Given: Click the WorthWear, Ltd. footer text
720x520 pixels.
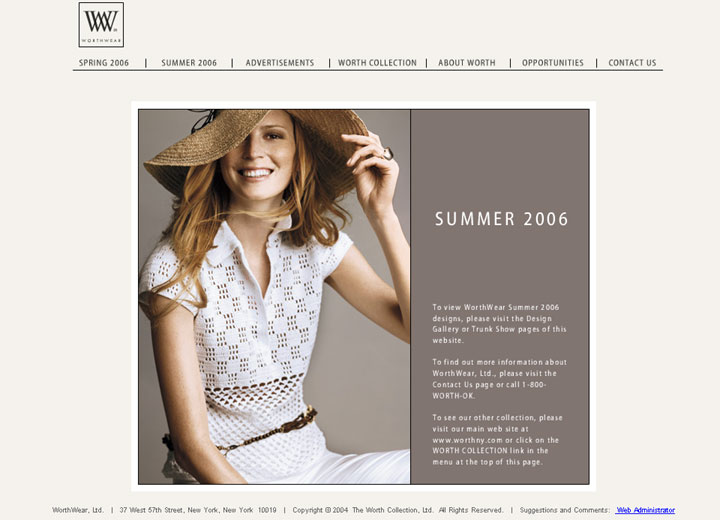Looking at the screenshot, I should pyautogui.click(x=78, y=510).
